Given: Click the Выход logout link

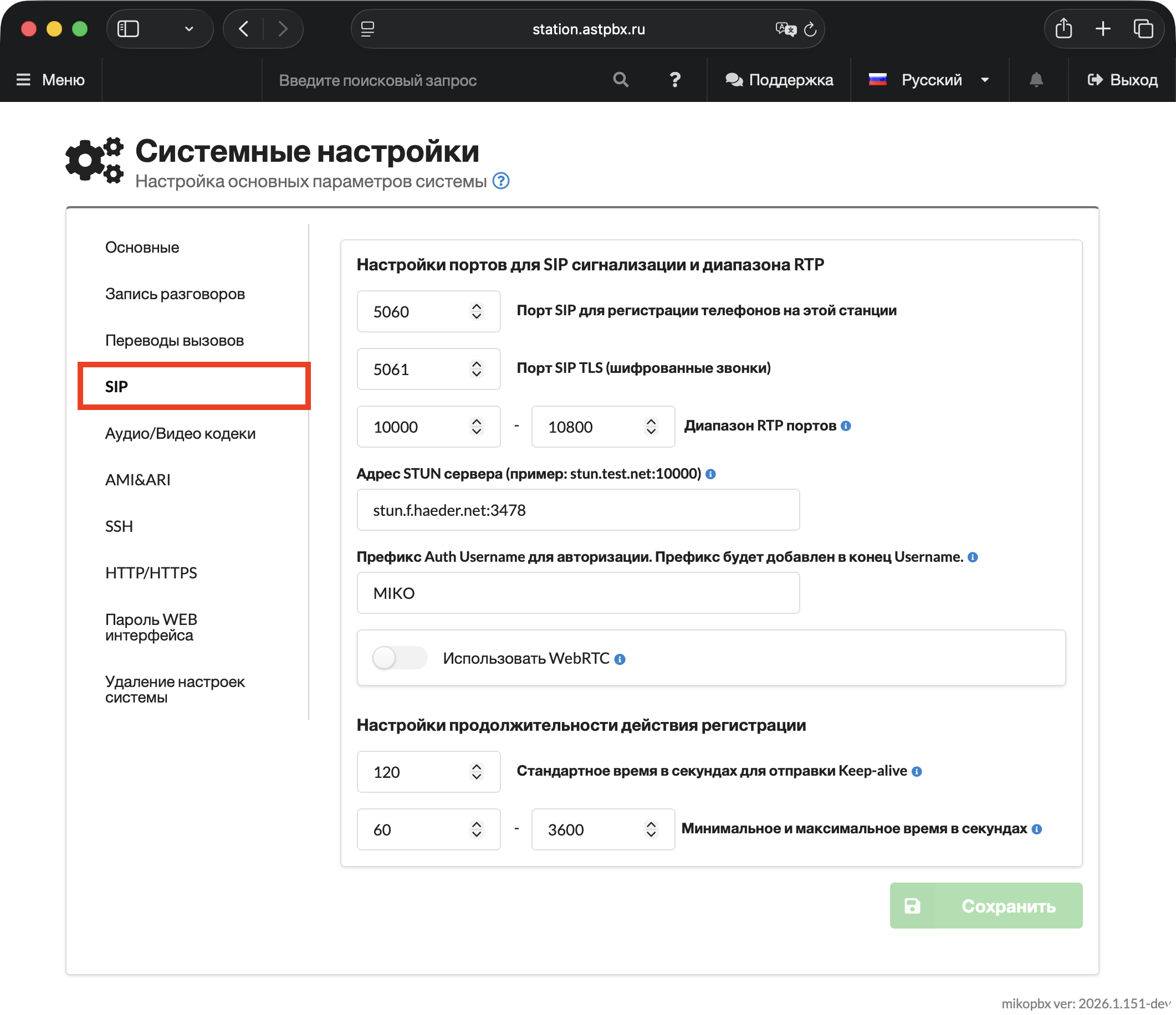Looking at the screenshot, I should point(1122,80).
